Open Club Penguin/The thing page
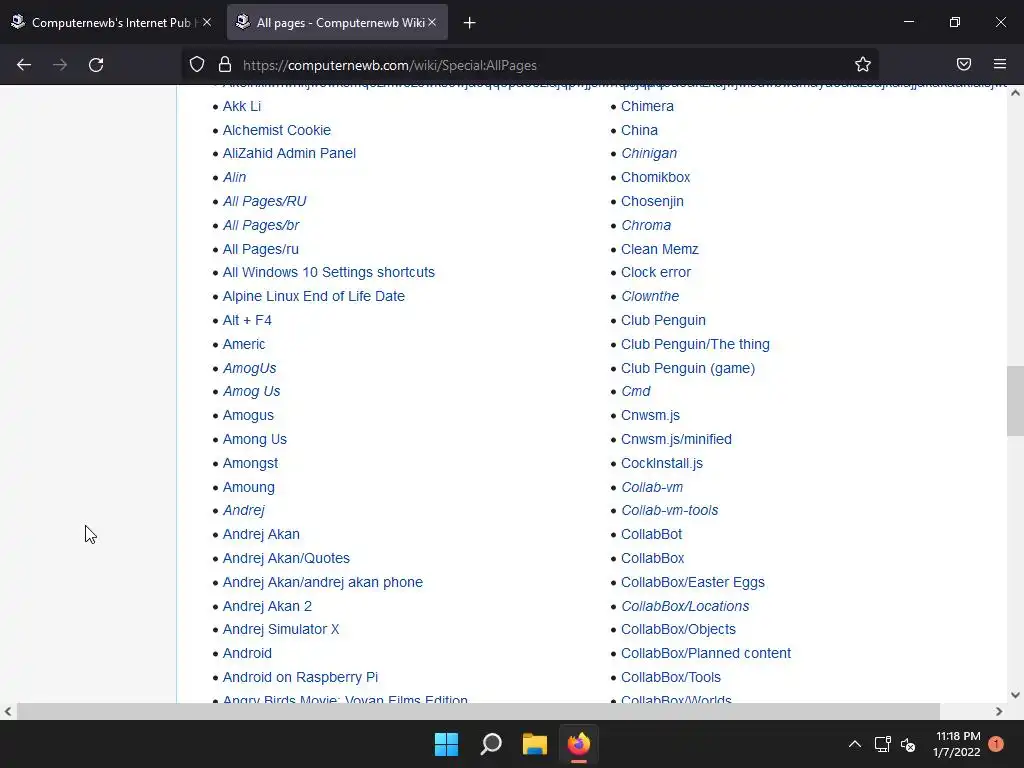The image size is (1024, 768). 696,344
